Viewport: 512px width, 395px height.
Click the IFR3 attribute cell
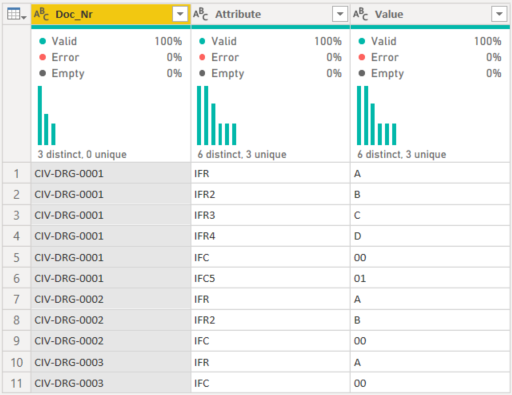270,215
